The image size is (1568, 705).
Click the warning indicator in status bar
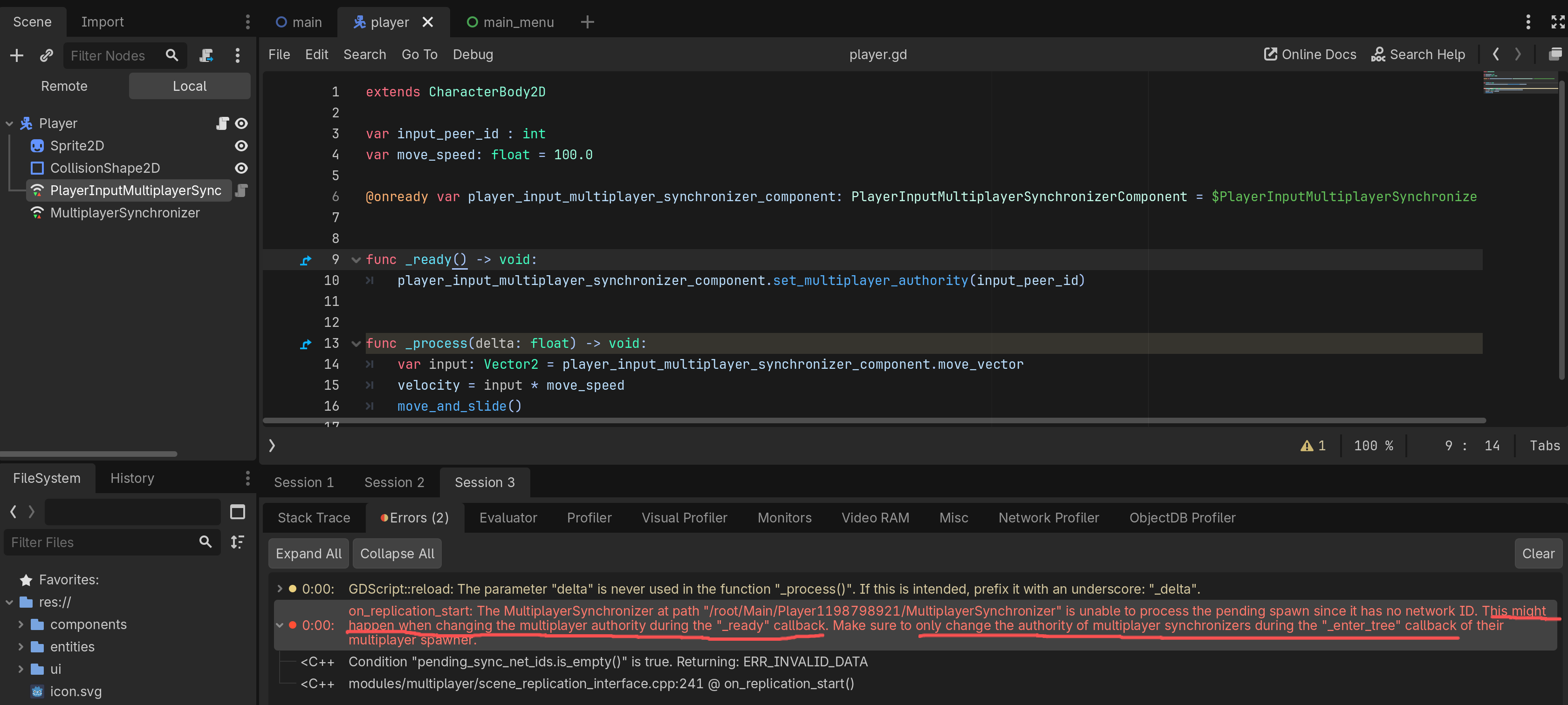coord(1313,446)
